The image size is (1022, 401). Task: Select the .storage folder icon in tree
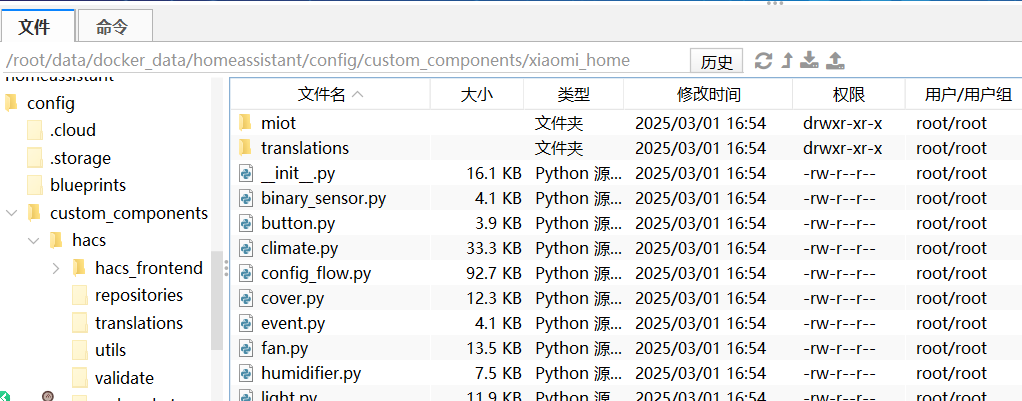tap(35, 158)
